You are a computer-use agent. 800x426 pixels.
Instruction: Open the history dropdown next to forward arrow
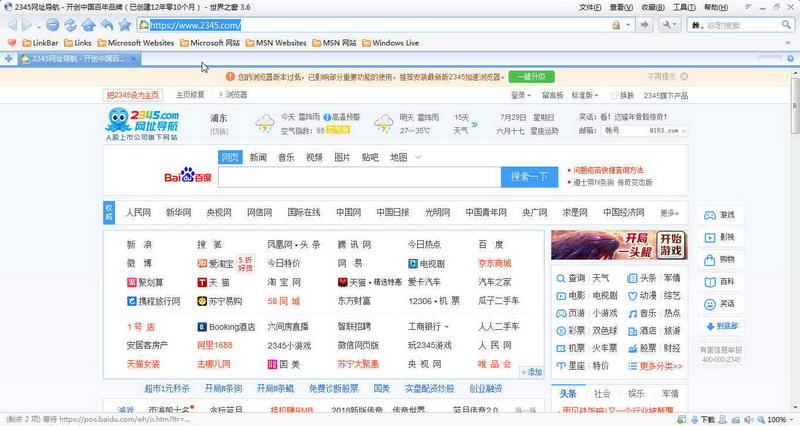(38, 26)
